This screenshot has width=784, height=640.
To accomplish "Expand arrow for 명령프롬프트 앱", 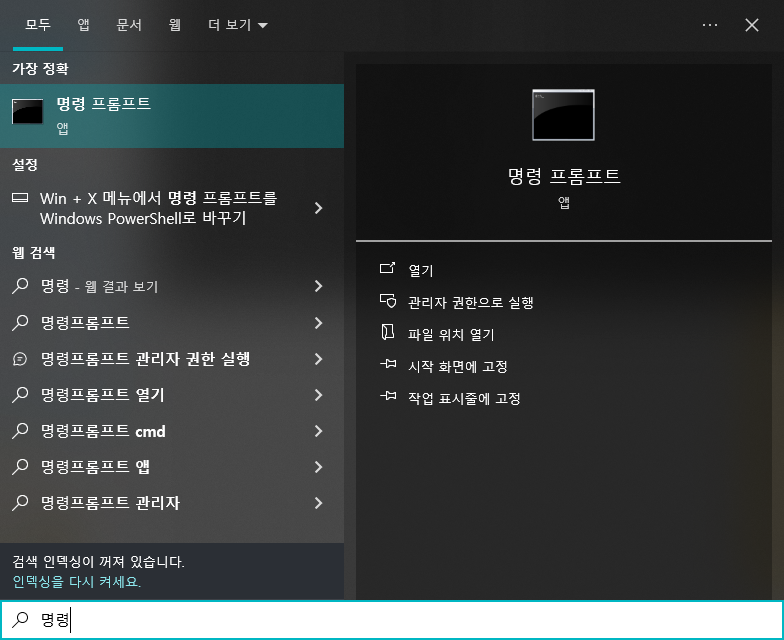I will click(318, 466).
